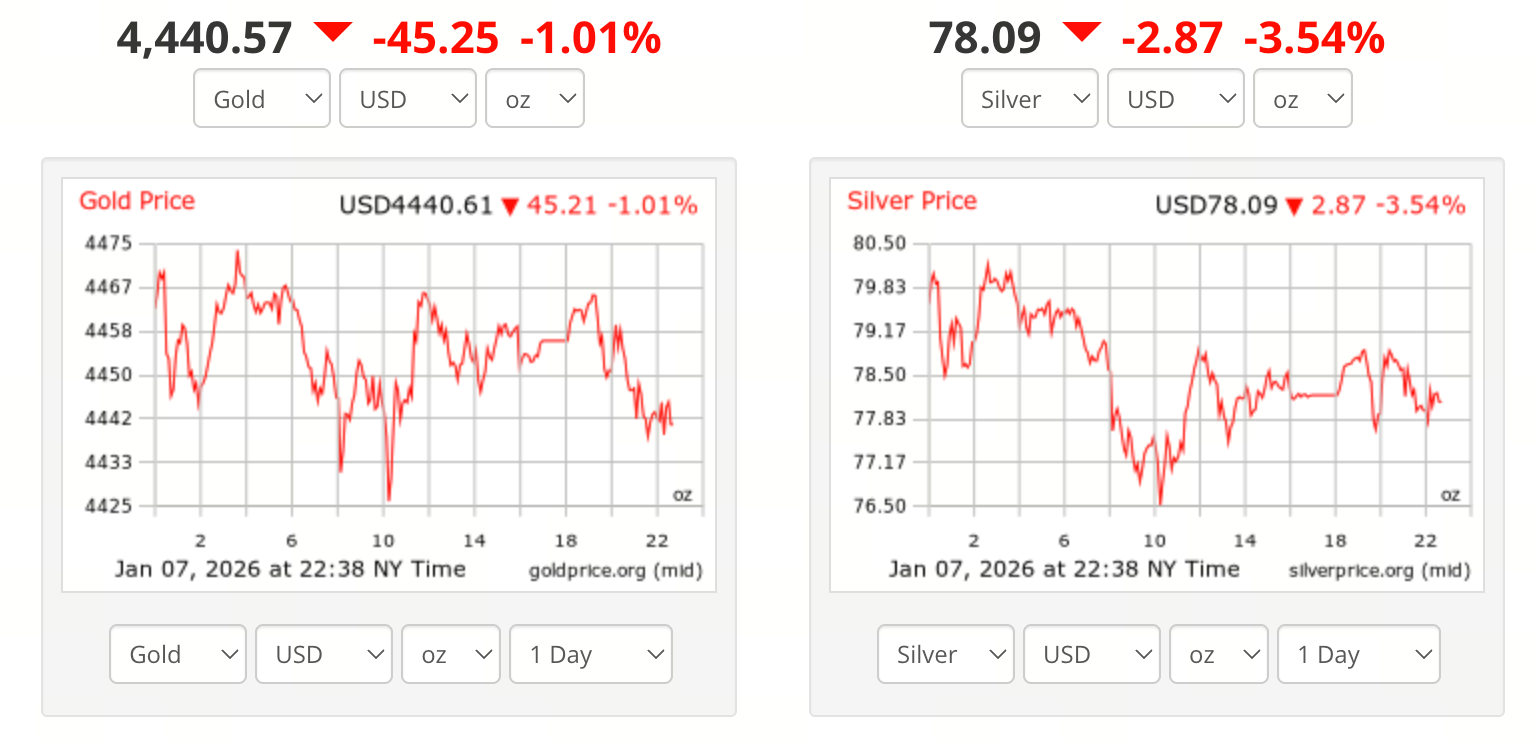Screen dimensions: 1536x742
Task: Change the silver chart's 1 Day range
Action: 1358,654
